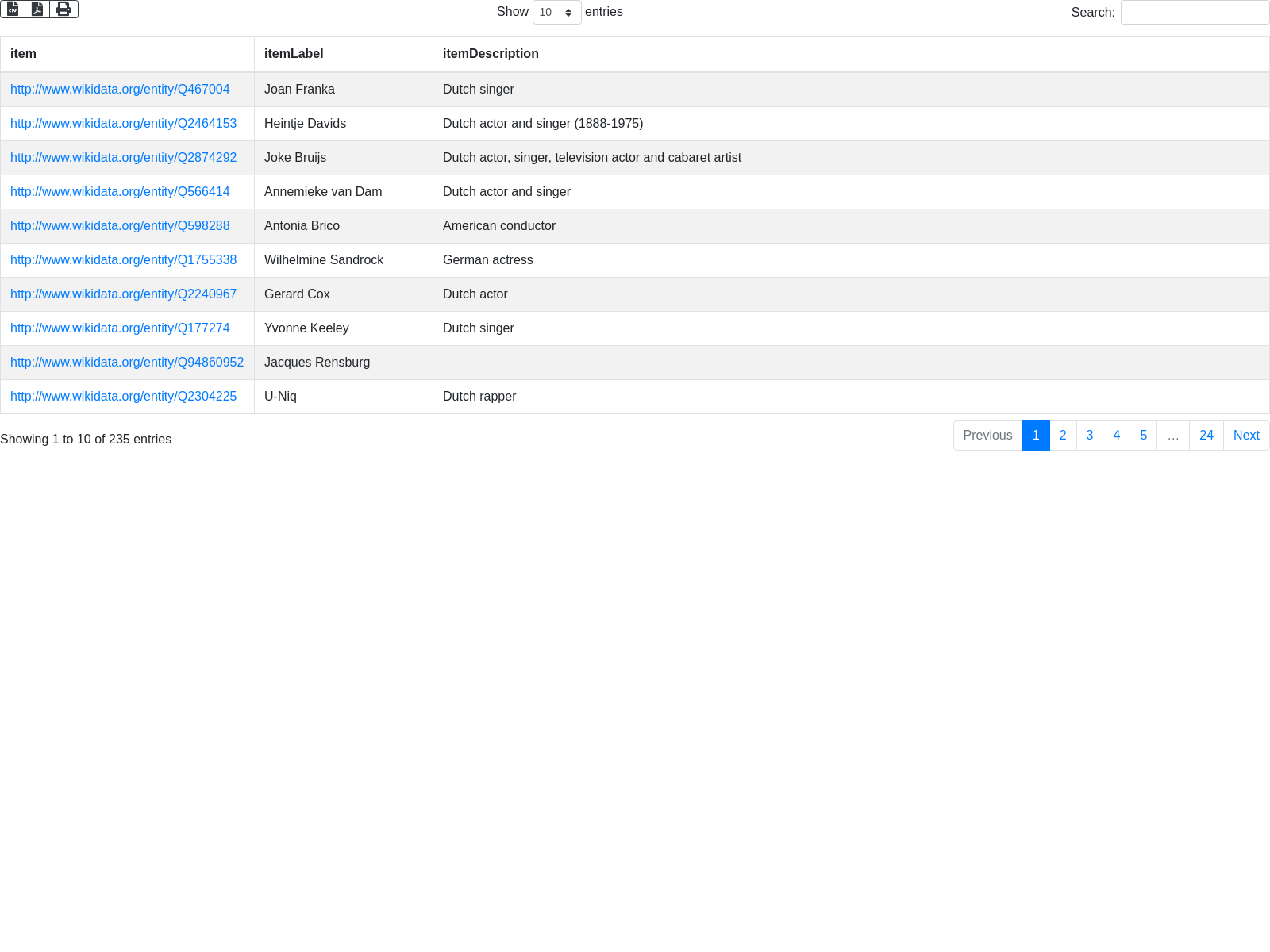Sort table by item column header
1270x952 pixels.
[x=23, y=54]
